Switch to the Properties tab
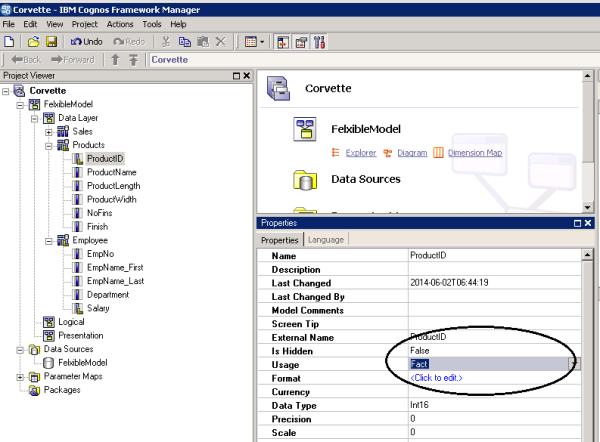Image resolution: width=600 pixels, height=442 pixels. click(280, 240)
